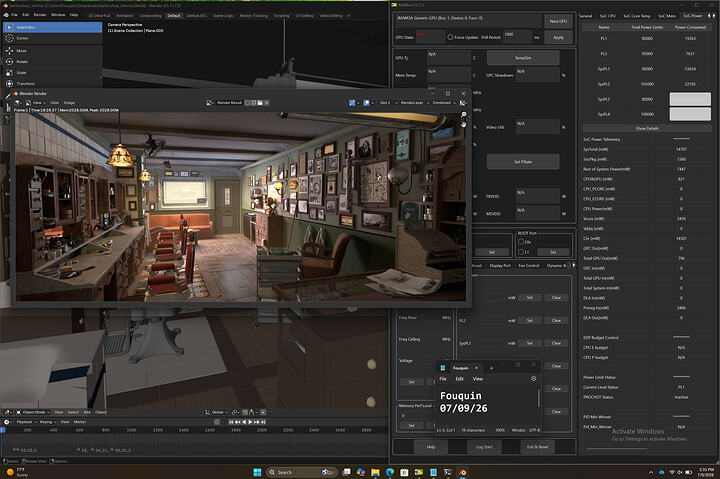720x479 pixels.
Task: Open the Object Mode dropdown
Action: (x=33, y=412)
